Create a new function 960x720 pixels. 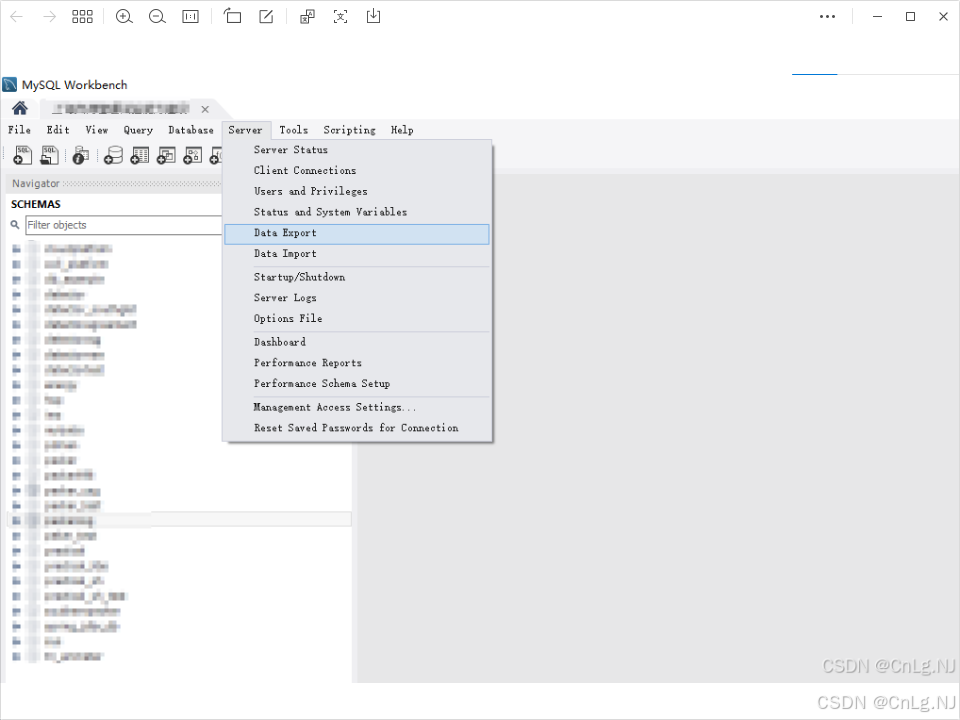[x=218, y=155]
